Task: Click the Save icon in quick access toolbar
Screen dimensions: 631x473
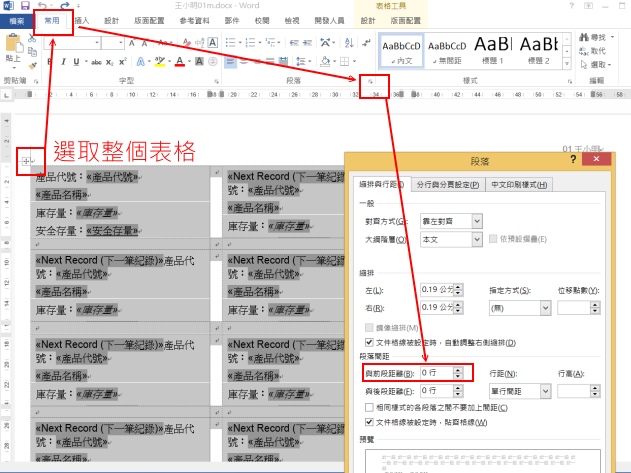Action: 25,6
